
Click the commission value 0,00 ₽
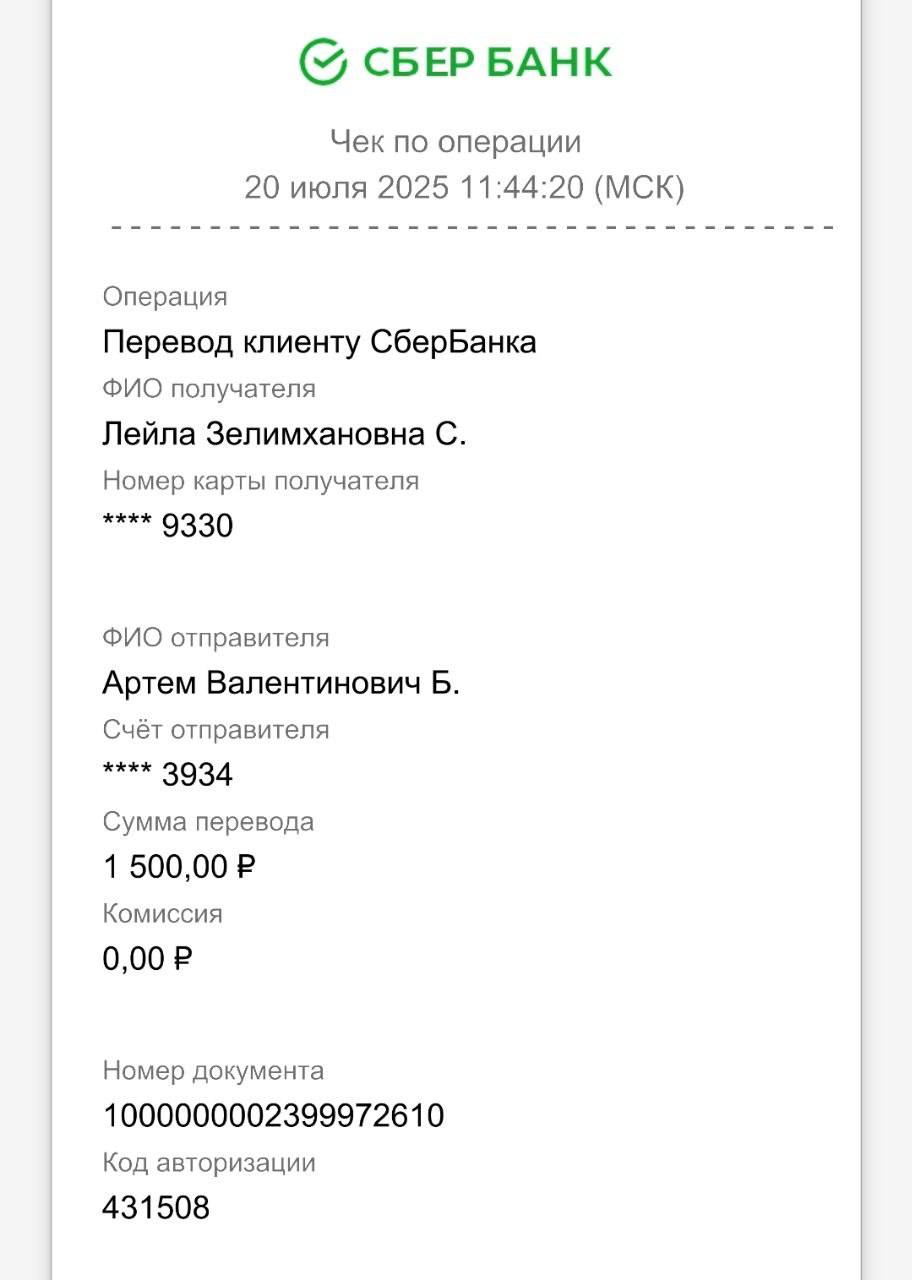point(148,959)
